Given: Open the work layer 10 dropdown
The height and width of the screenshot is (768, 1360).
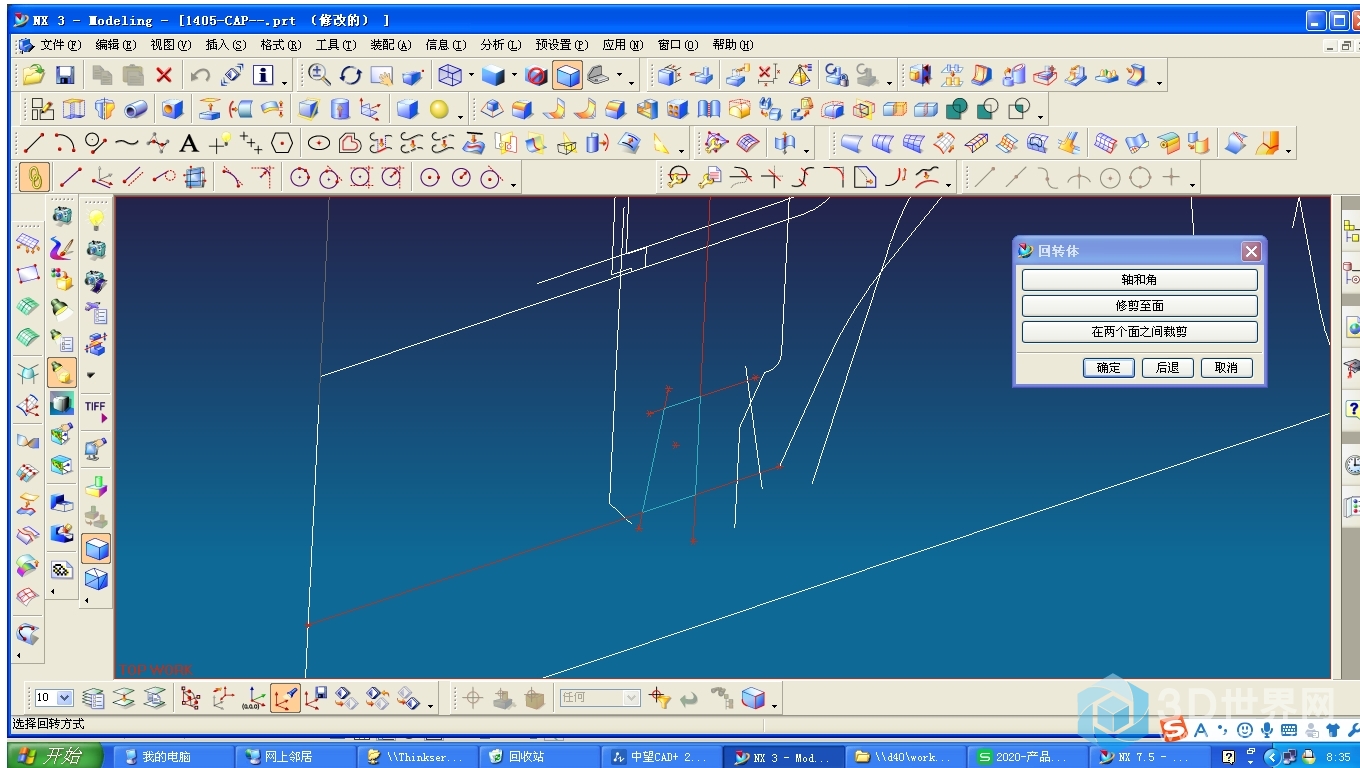Looking at the screenshot, I should click(66, 698).
